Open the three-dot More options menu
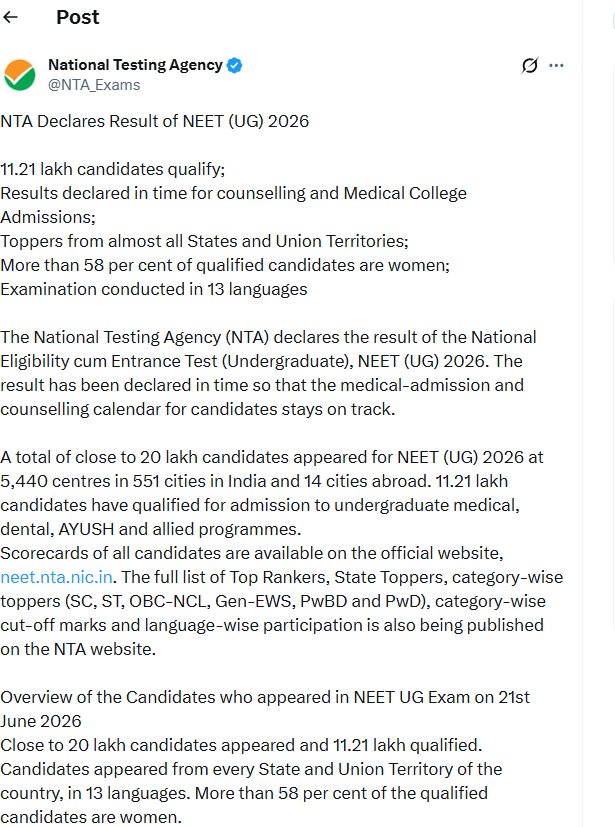Viewport: 615px width, 827px height. coord(556,65)
